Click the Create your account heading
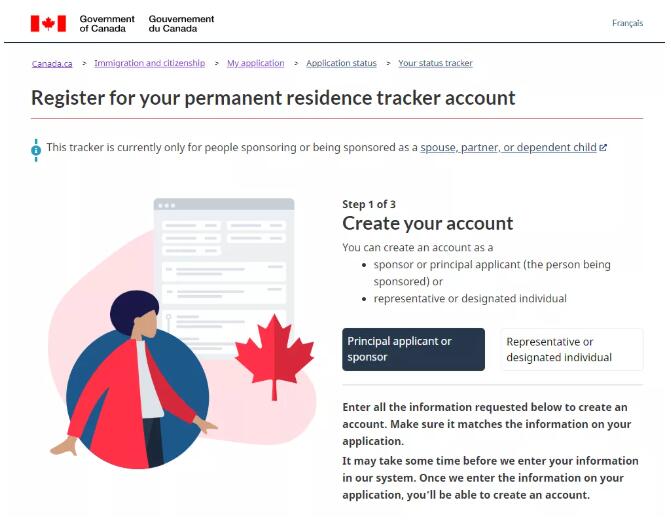 click(x=428, y=223)
